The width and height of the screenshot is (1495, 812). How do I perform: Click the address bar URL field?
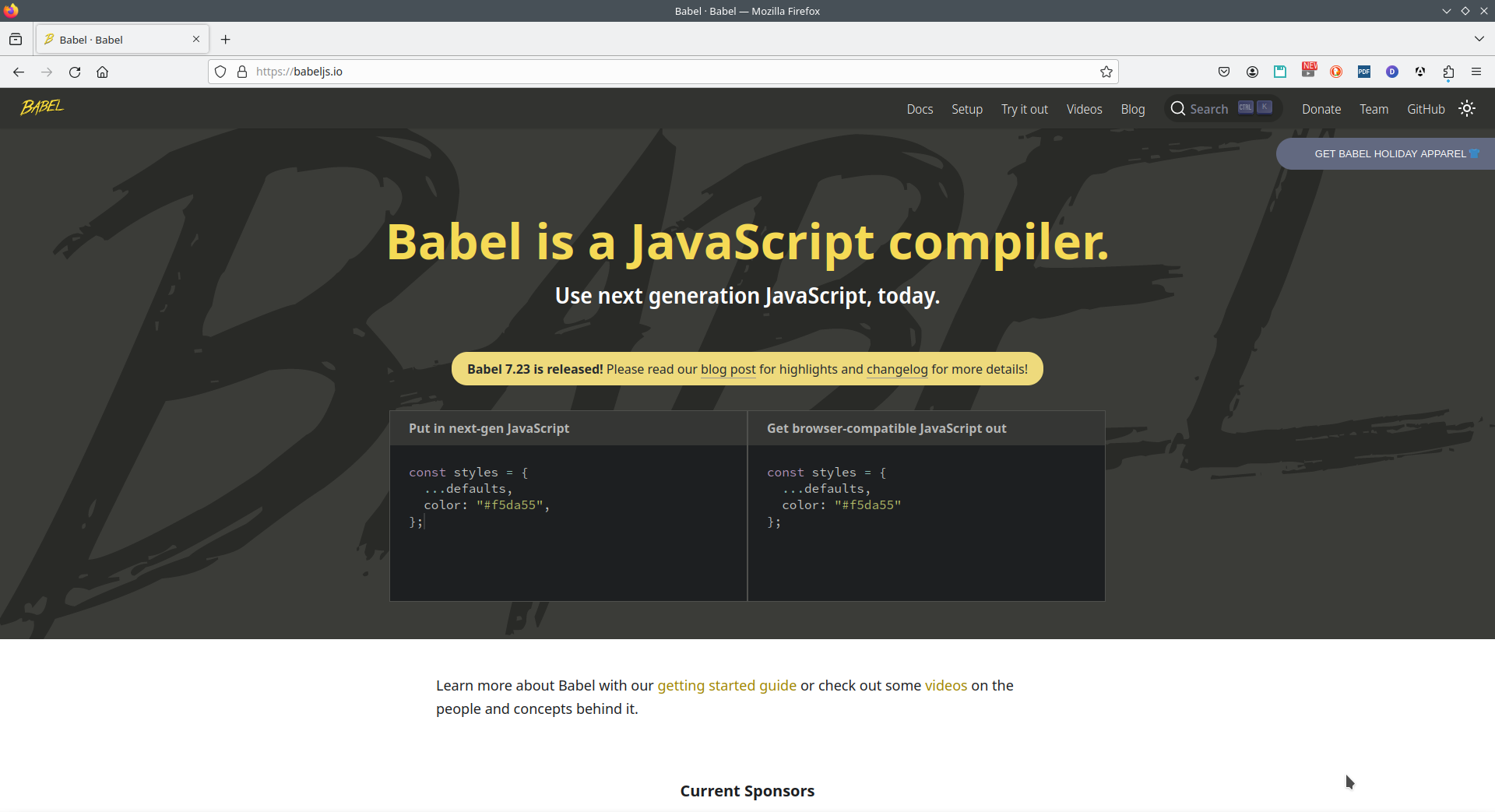pyautogui.click(x=663, y=72)
